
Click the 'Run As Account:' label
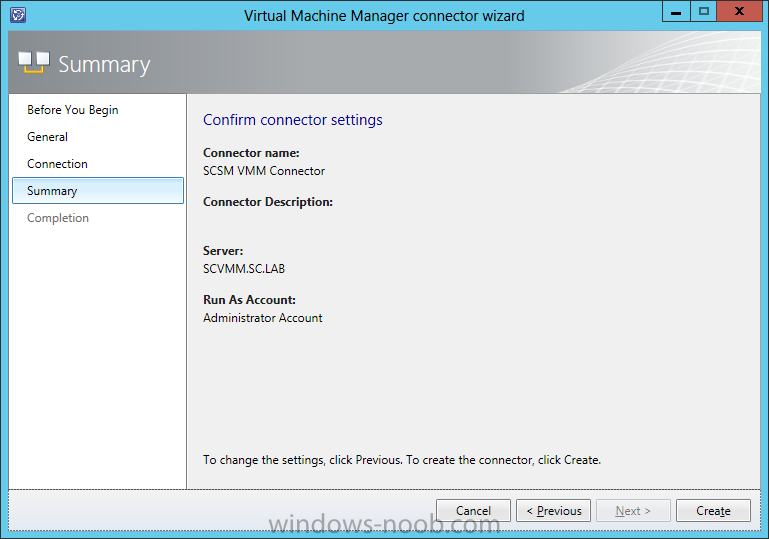tap(249, 300)
